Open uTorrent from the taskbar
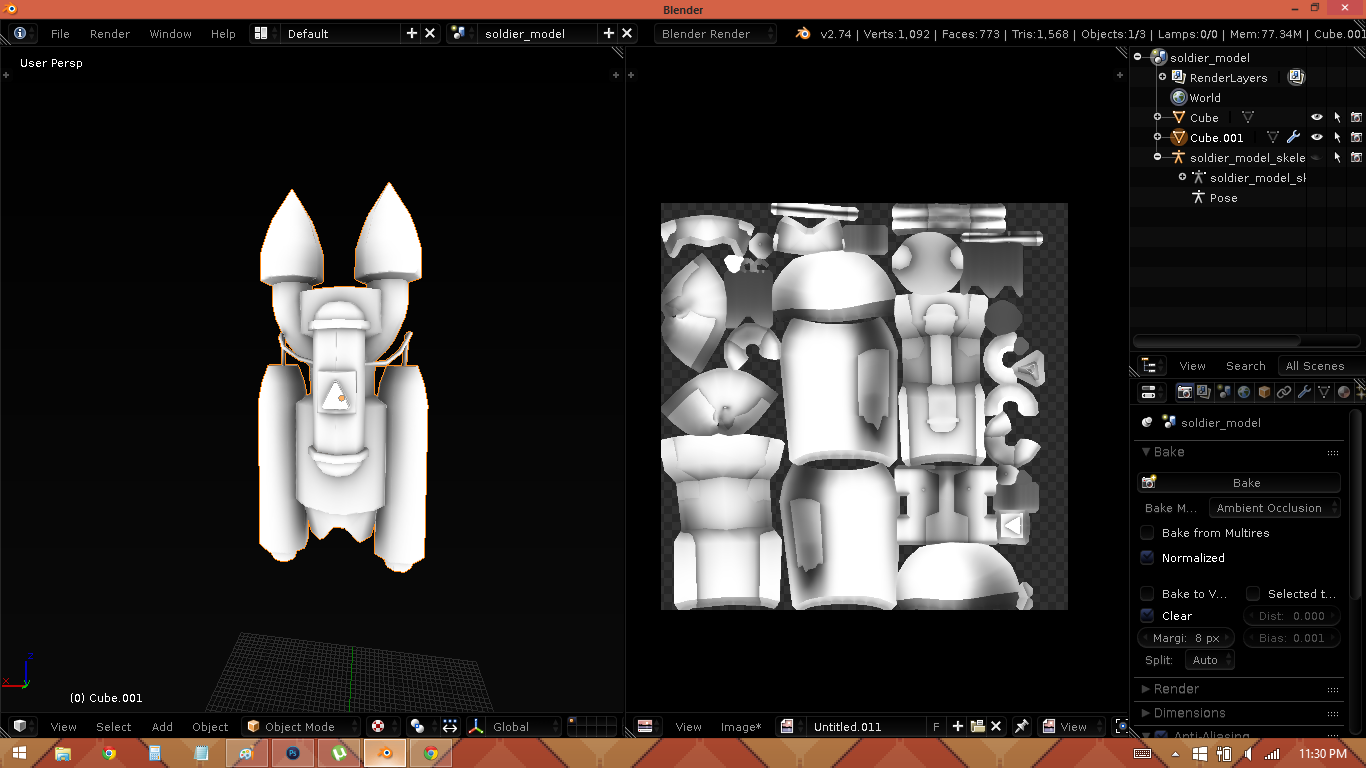Image resolution: width=1366 pixels, height=768 pixels. click(339, 753)
